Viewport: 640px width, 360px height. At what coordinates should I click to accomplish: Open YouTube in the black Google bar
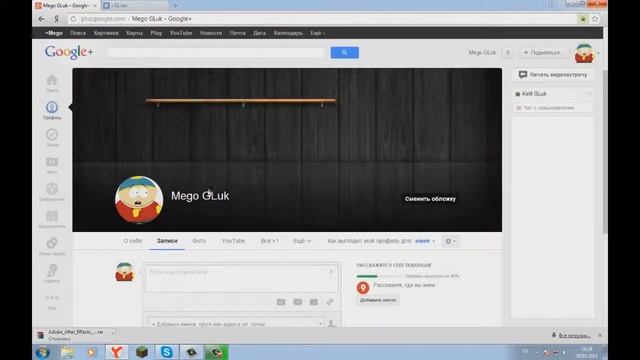coord(181,33)
